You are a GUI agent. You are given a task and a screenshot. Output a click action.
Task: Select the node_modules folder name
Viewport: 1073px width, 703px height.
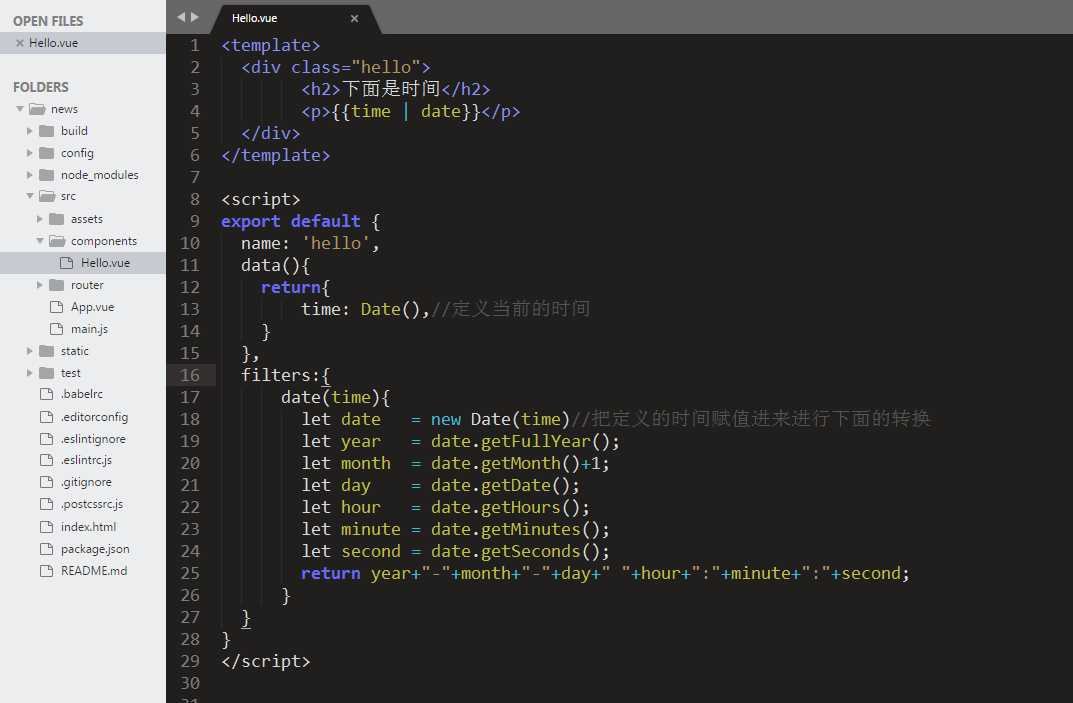100,175
